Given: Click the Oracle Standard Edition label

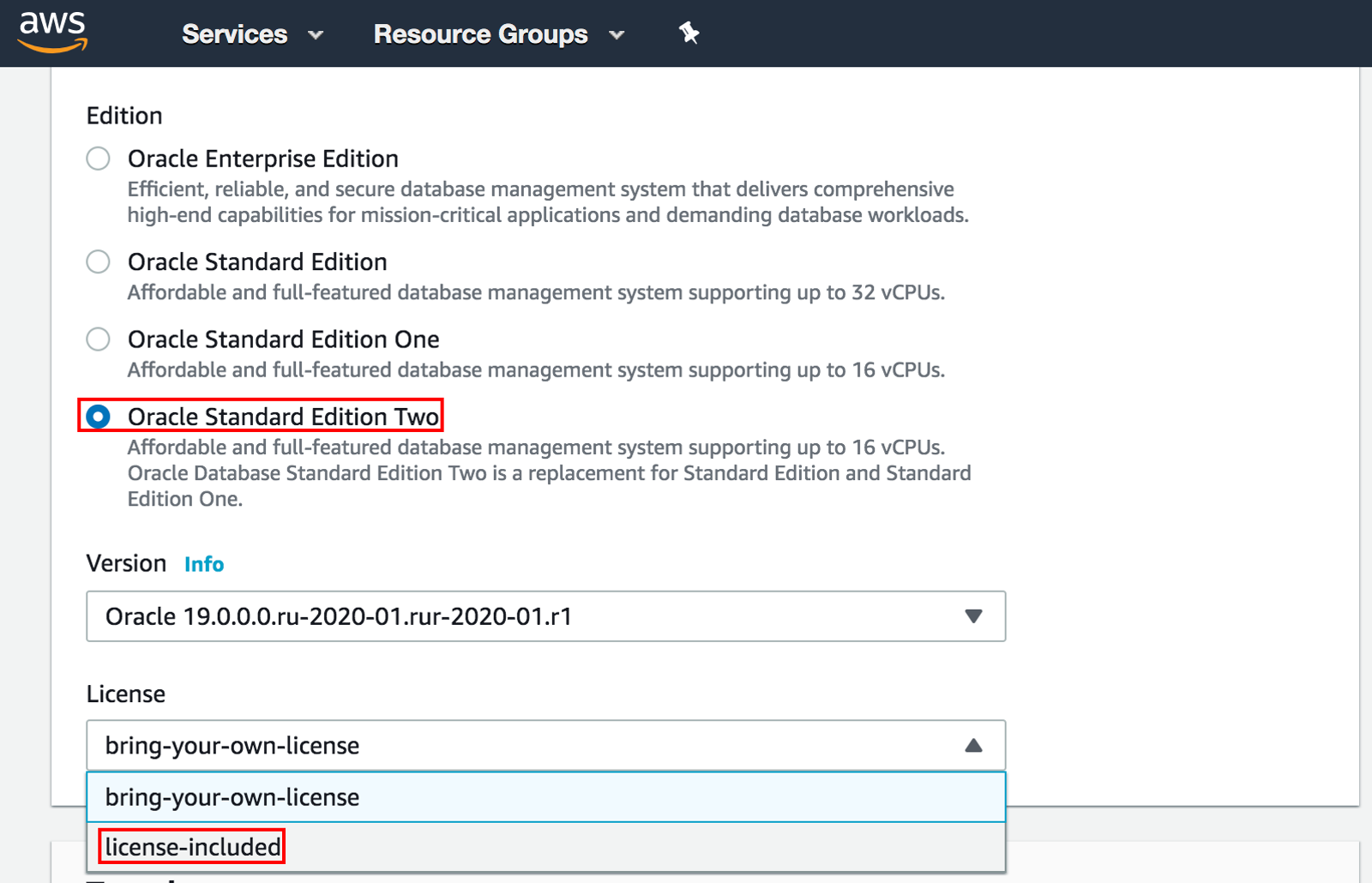Looking at the screenshot, I should pyautogui.click(x=257, y=261).
